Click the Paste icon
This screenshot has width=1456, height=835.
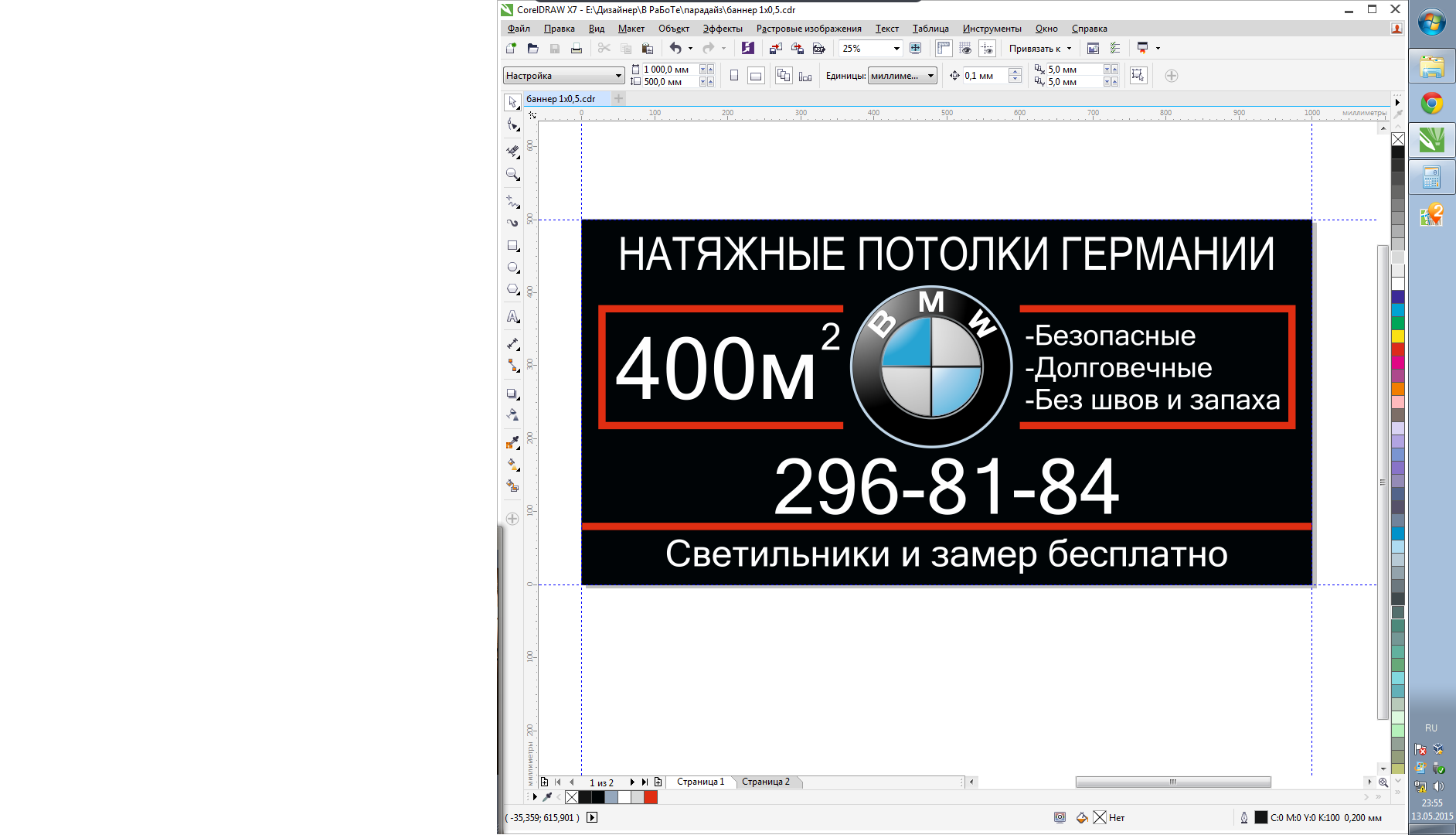pos(648,48)
